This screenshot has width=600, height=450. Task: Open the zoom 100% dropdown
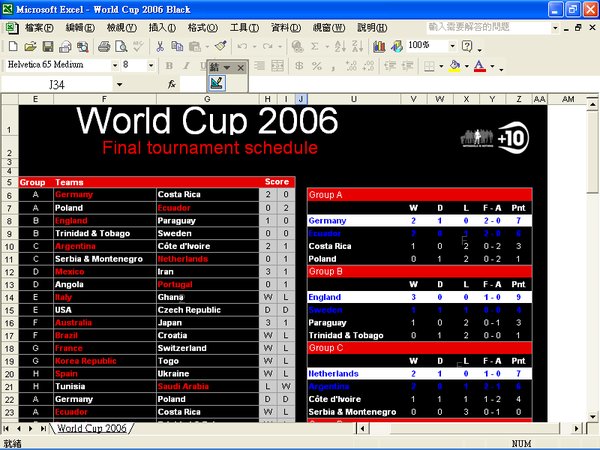click(452, 46)
